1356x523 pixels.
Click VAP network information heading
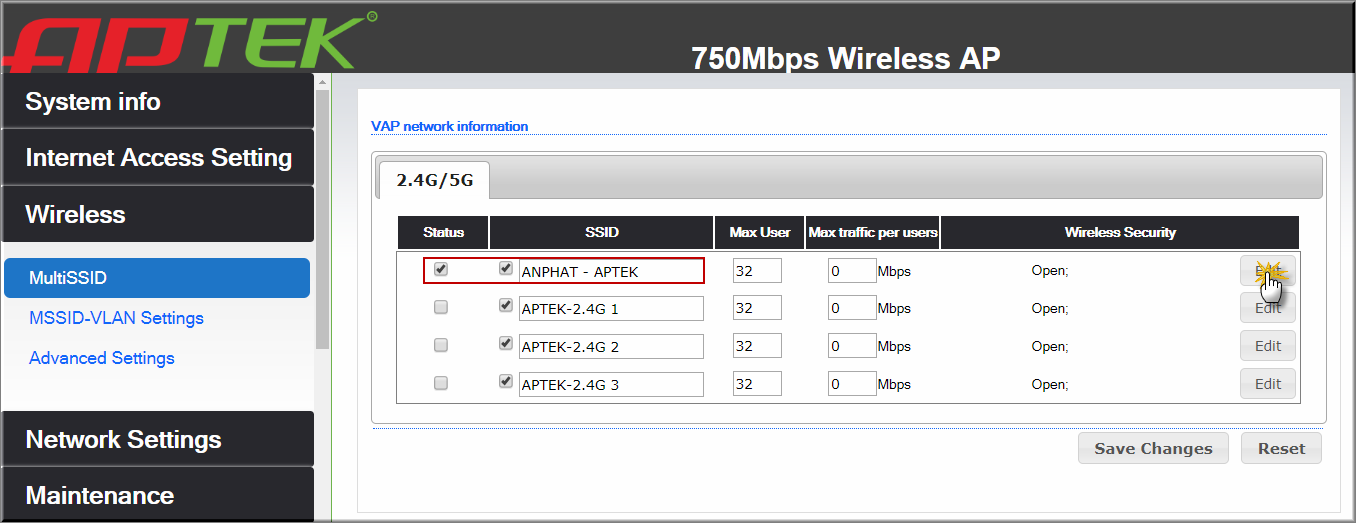449,126
